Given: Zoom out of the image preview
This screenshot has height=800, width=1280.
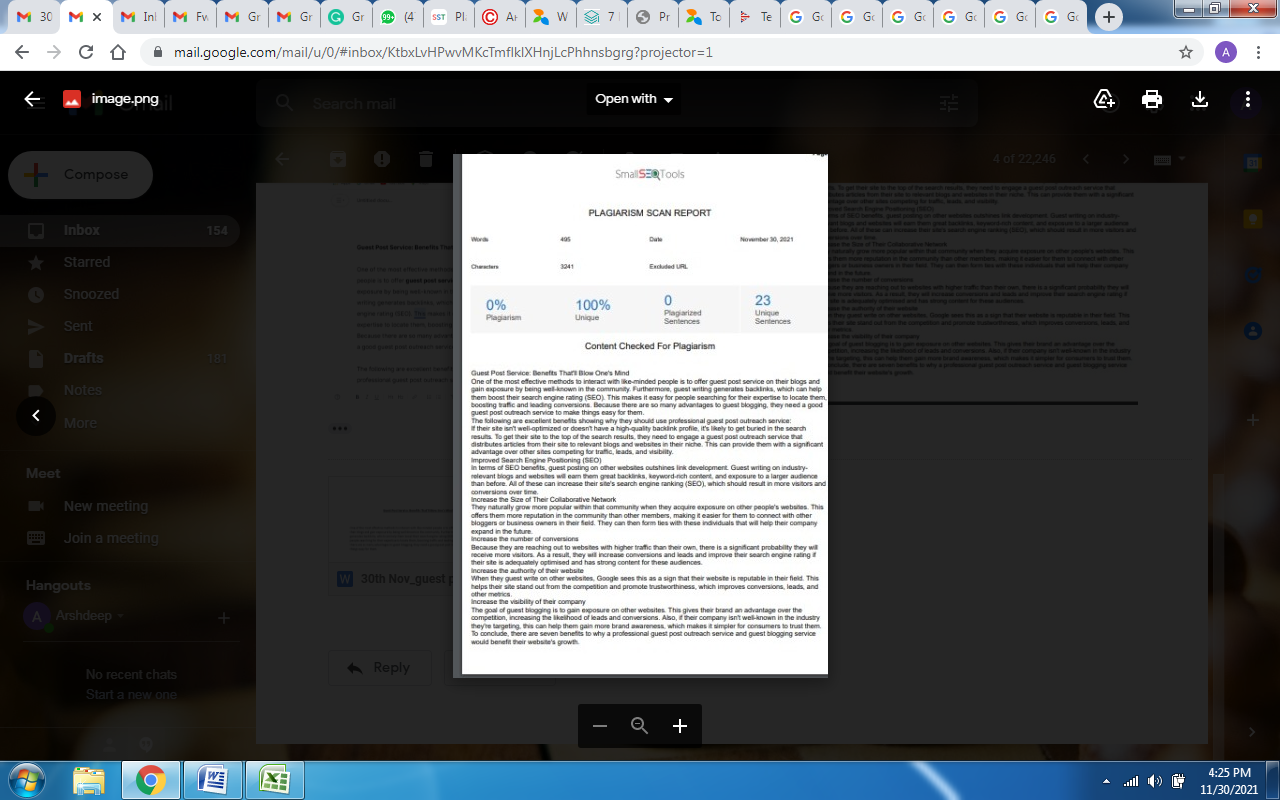Looking at the screenshot, I should tap(600, 726).
